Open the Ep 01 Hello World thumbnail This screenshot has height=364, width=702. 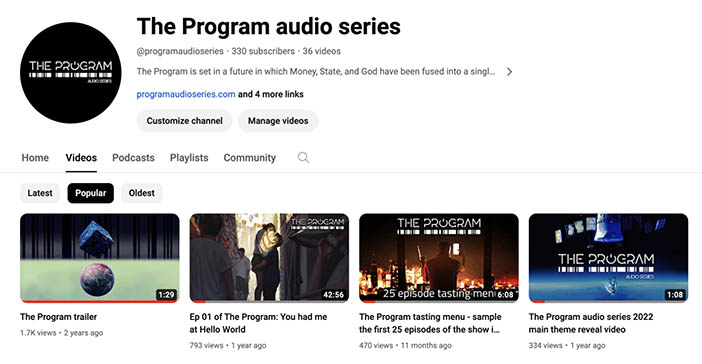(269, 258)
